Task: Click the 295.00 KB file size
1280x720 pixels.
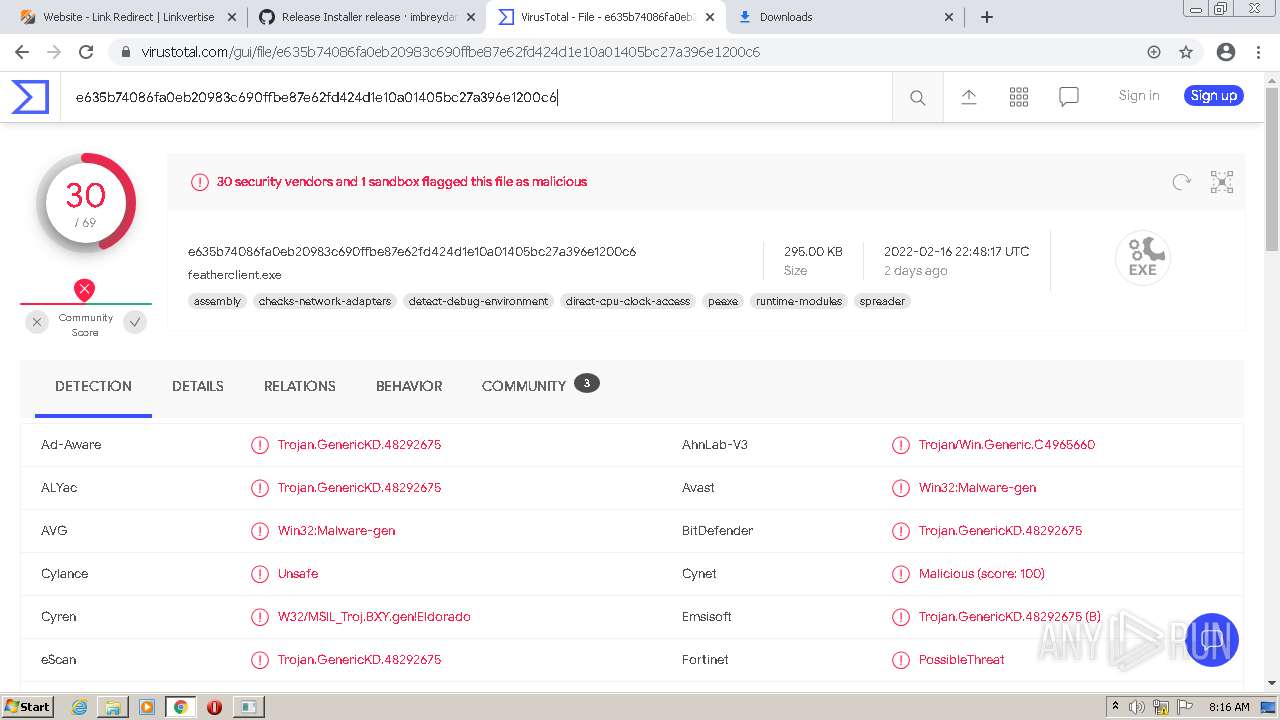Action: [813, 252]
